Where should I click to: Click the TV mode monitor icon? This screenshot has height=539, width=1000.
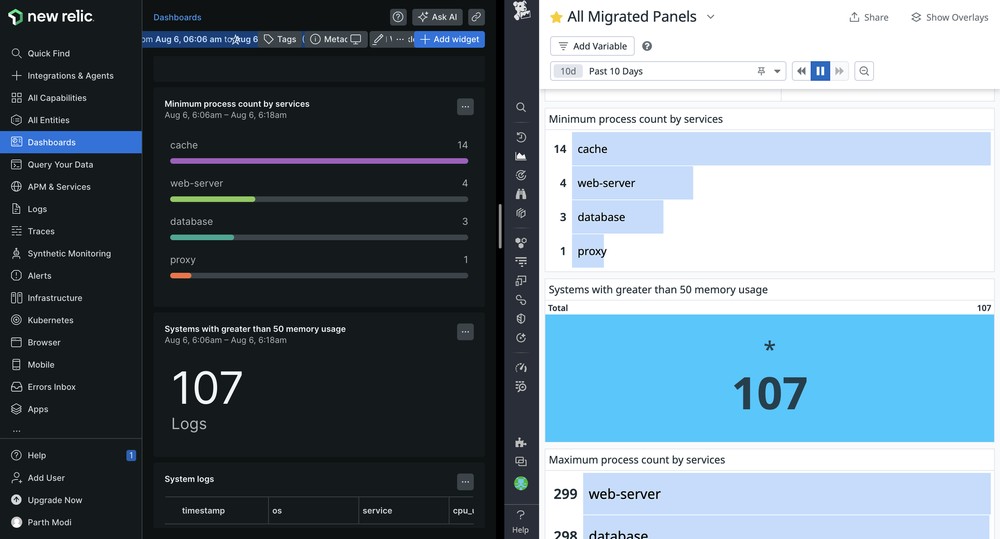click(x=355, y=39)
